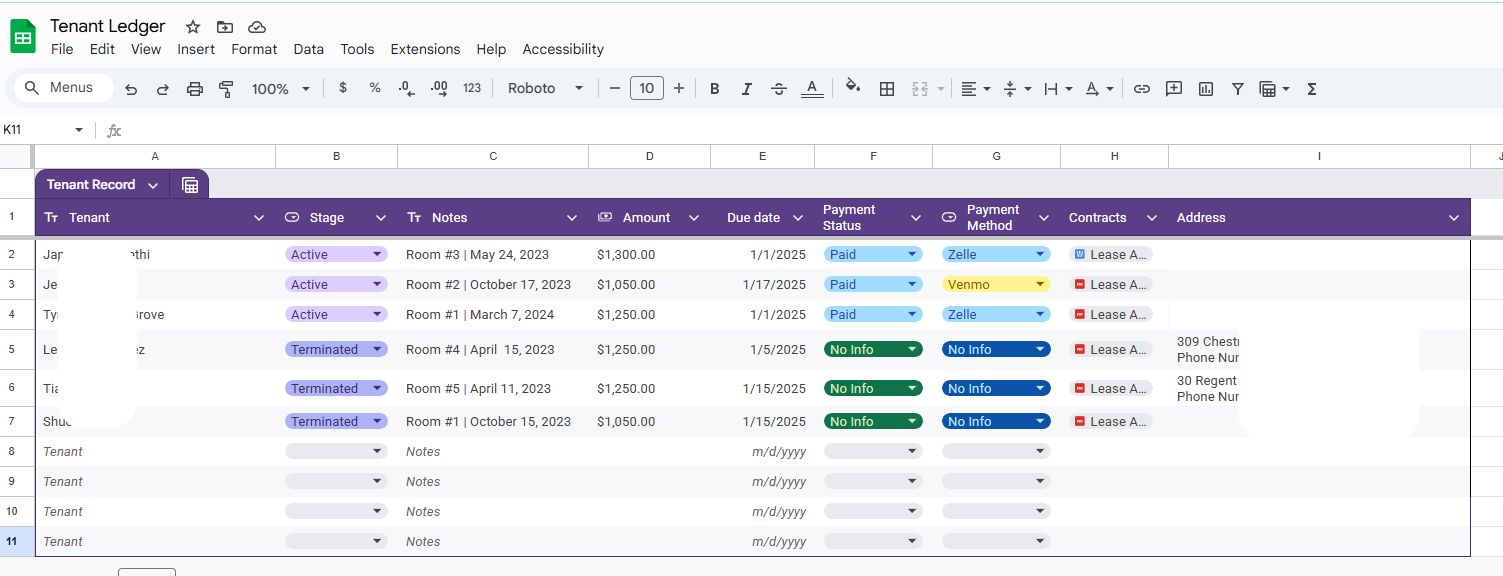Open the Format menu
Viewport: 1503px width, 576px height.
(254, 49)
